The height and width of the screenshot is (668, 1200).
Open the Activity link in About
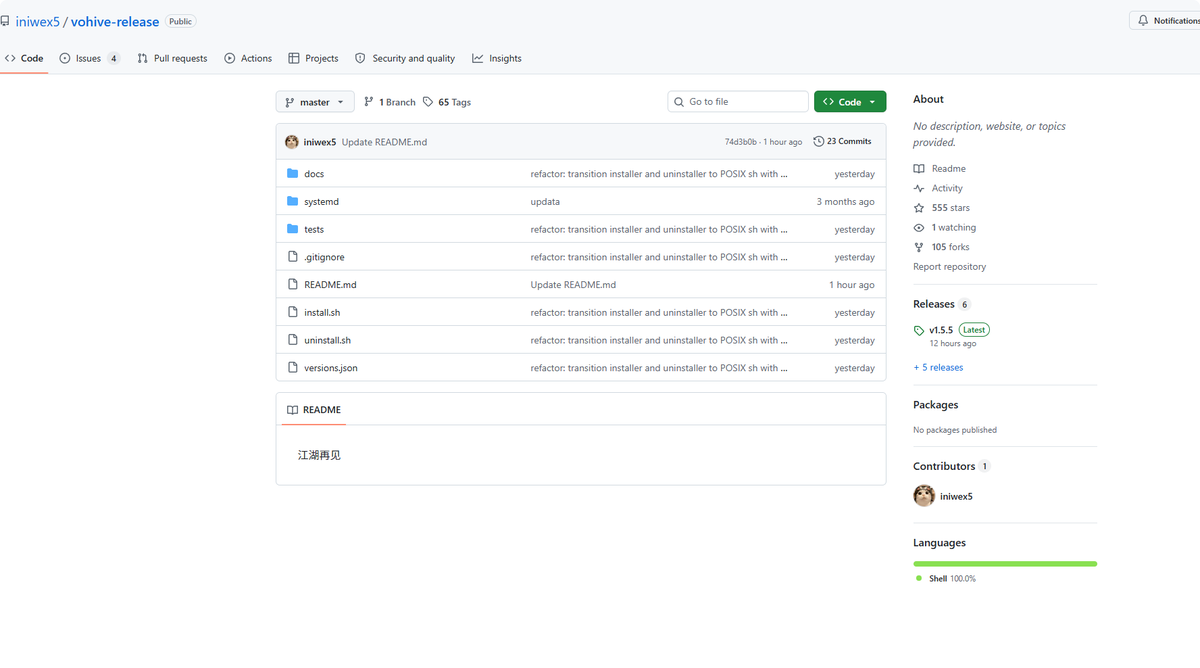pyautogui.click(x=938, y=188)
